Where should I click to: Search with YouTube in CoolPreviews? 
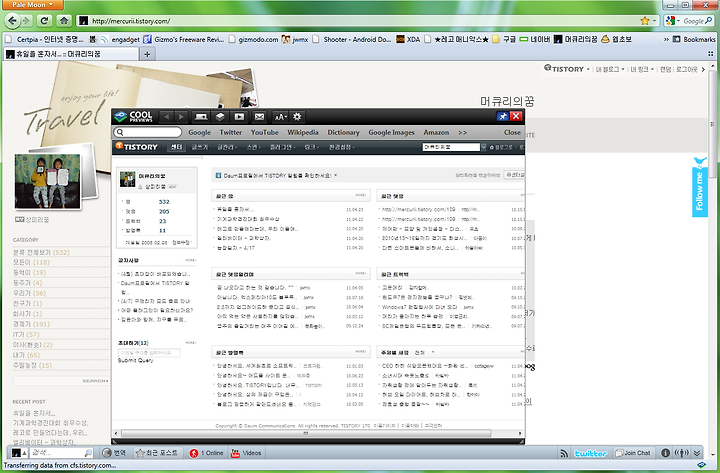(x=264, y=132)
